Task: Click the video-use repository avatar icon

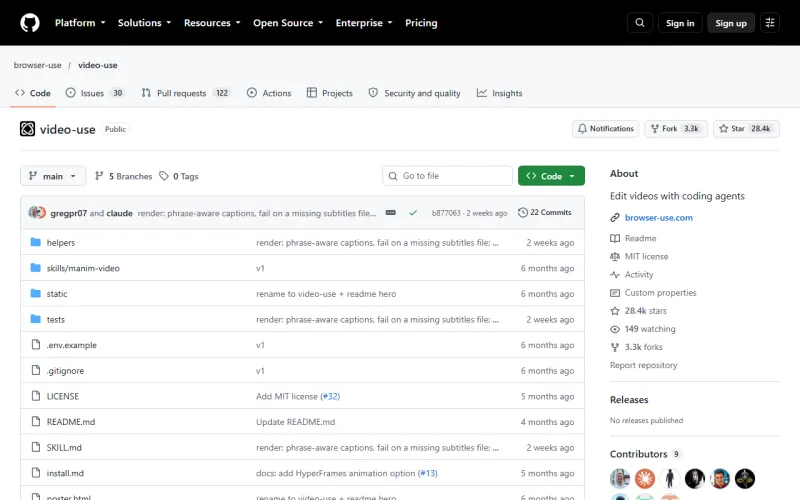Action: (x=28, y=129)
